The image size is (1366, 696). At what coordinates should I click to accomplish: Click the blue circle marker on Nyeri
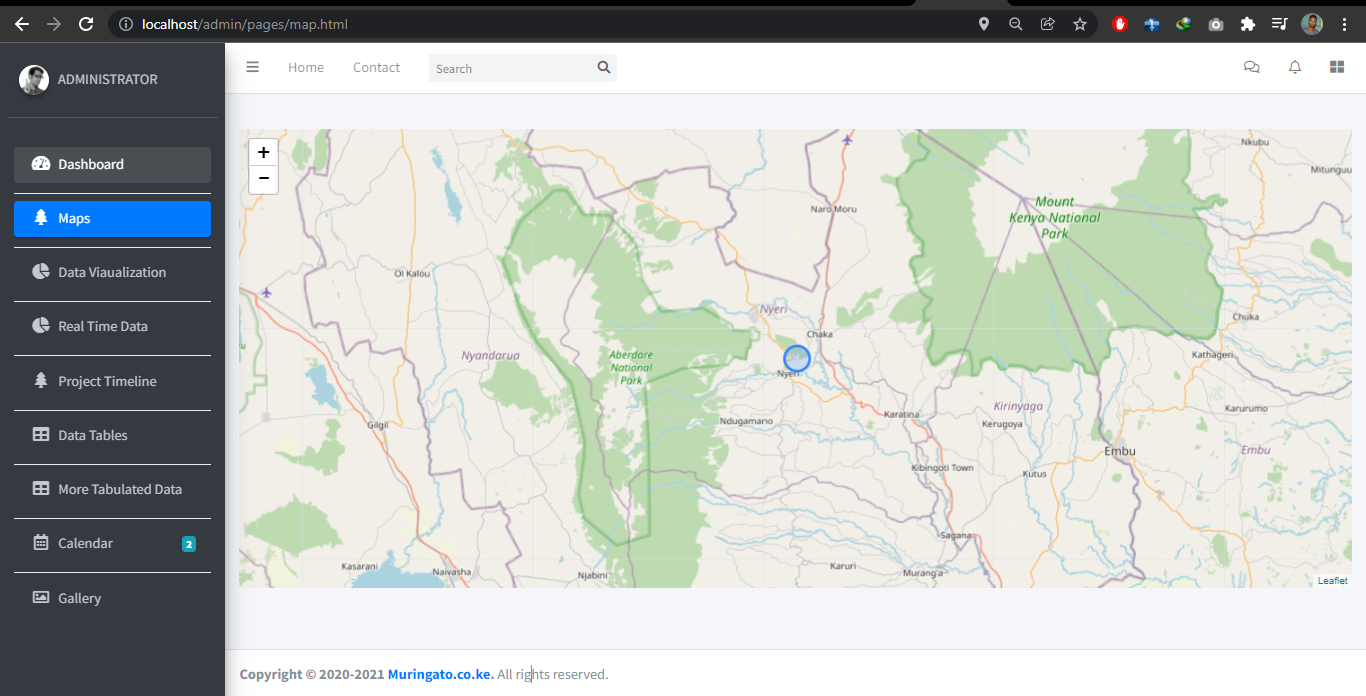click(796, 358)
